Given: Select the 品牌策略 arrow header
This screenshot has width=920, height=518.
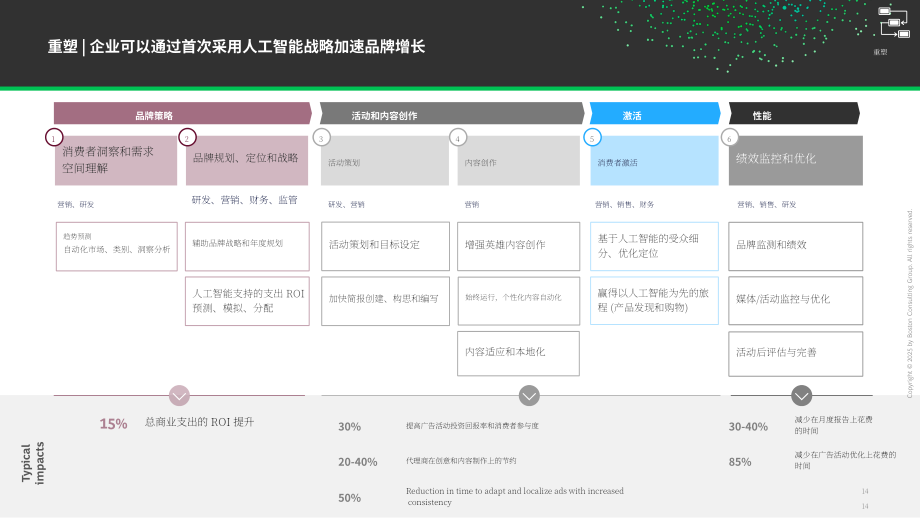Looking at the screenshot, I should pos(182,113).
